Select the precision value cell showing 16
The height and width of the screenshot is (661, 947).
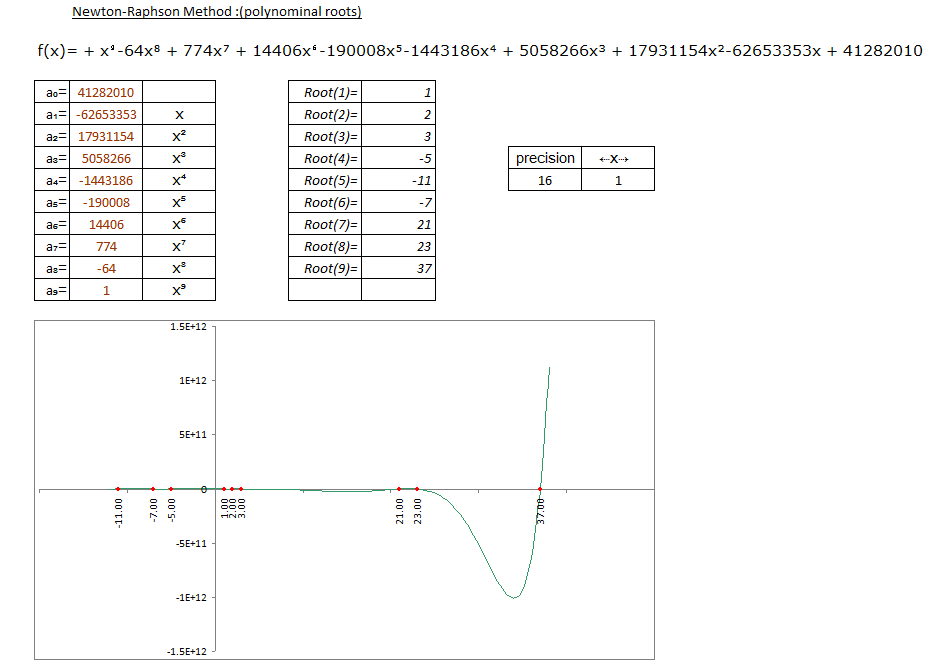pyautogui.click(x=545, y=180)
